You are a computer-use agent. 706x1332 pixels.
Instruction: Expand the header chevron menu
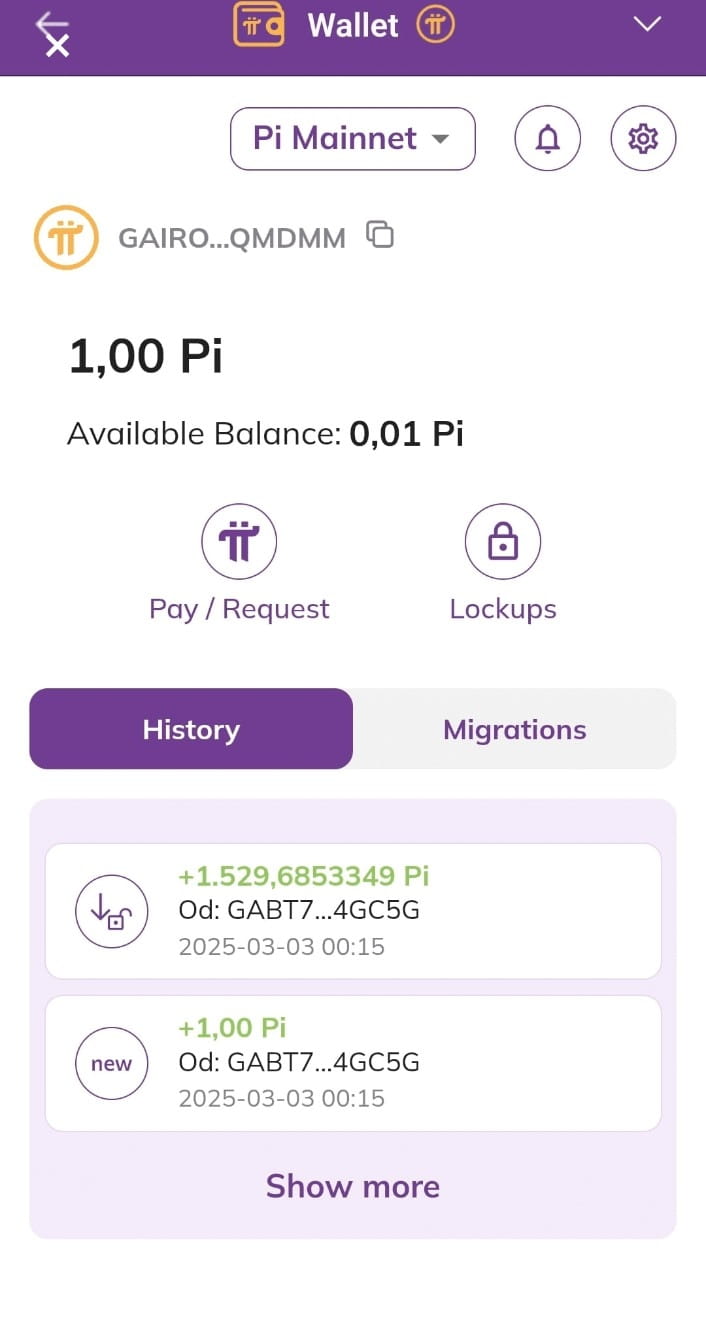648,25
